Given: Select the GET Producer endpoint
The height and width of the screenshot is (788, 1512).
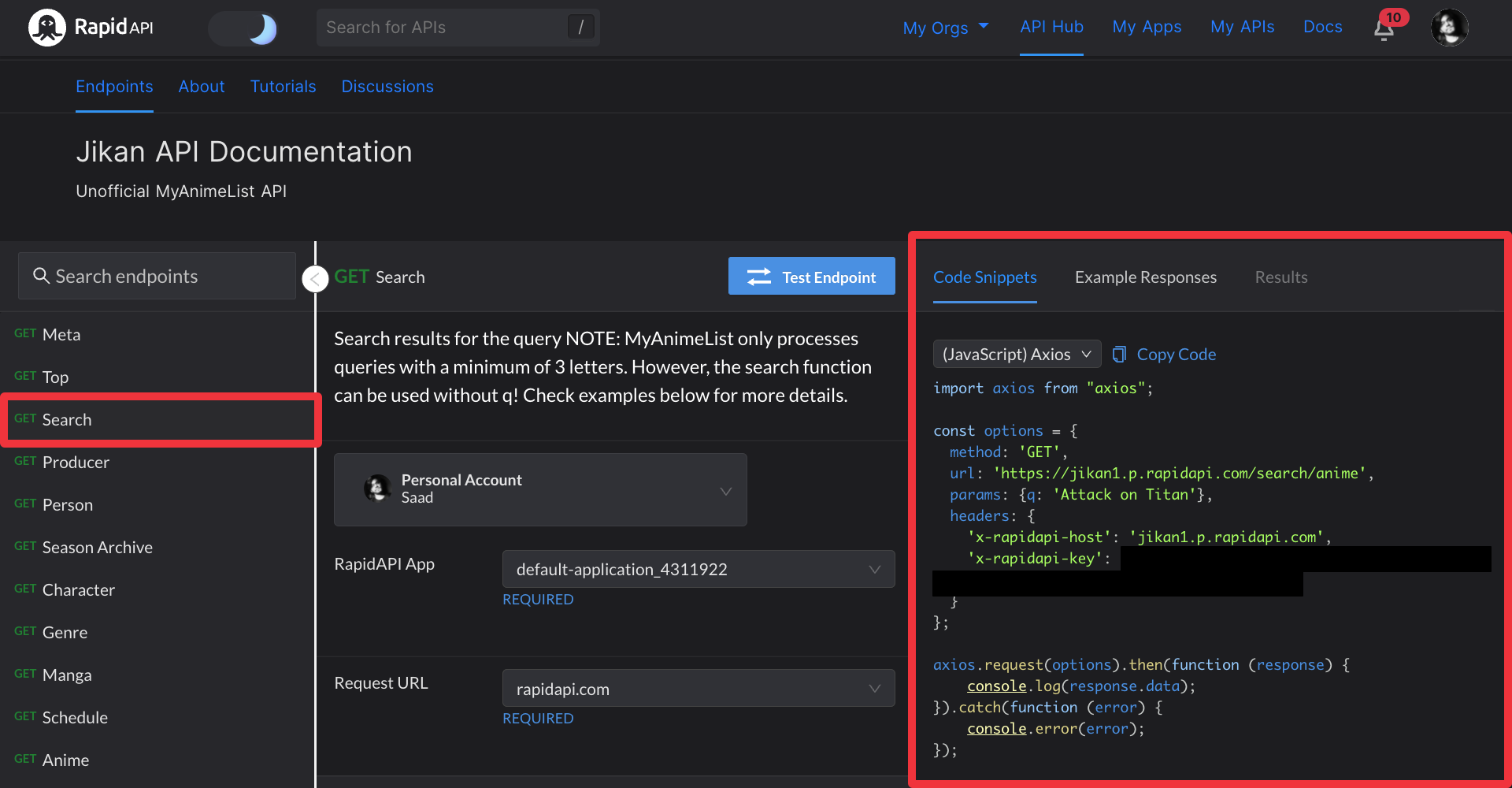Looking at the screenshot, I should pos(157,462).
